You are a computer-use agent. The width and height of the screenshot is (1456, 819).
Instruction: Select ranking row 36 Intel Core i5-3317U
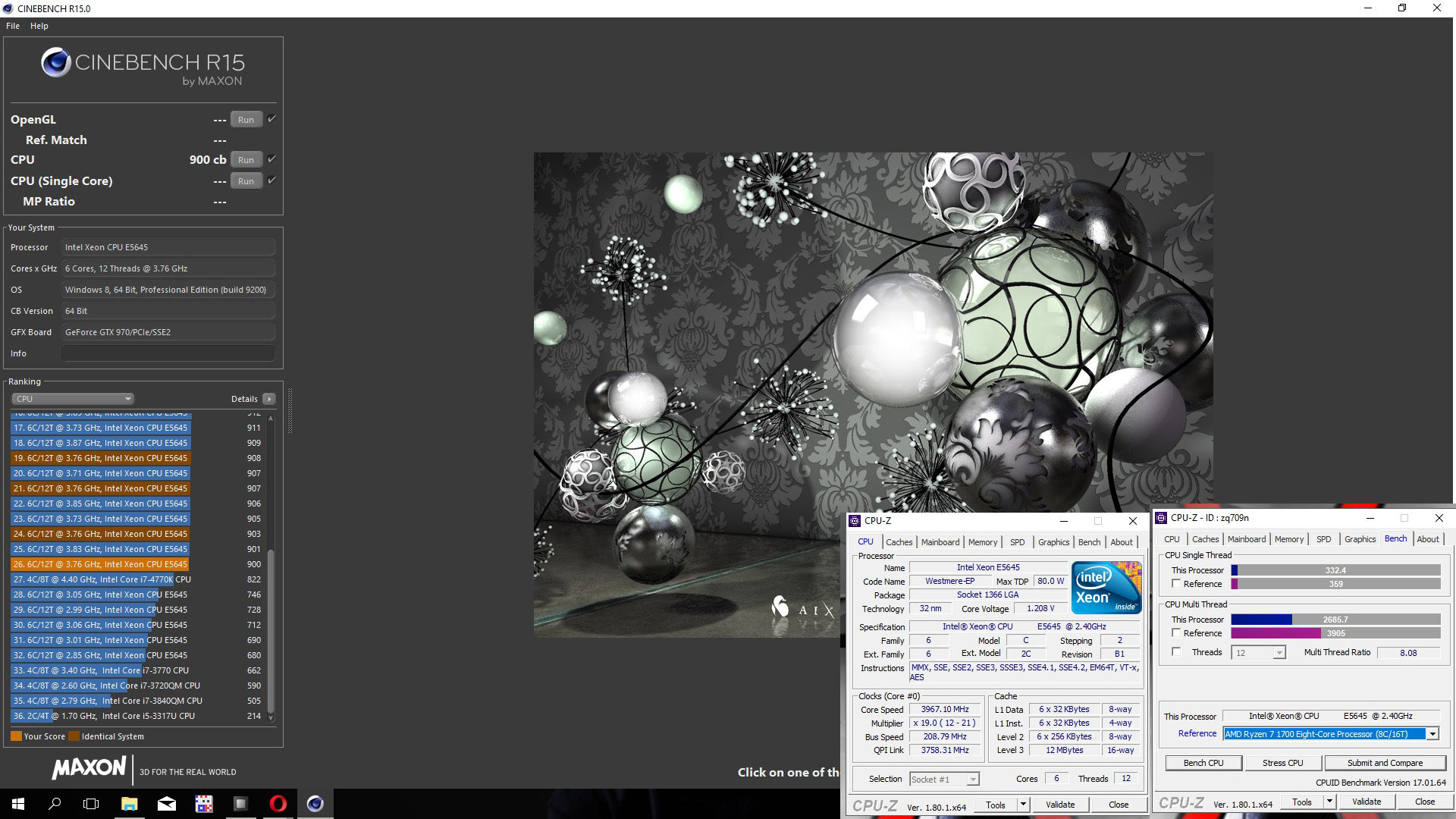[x=136, y=716]
